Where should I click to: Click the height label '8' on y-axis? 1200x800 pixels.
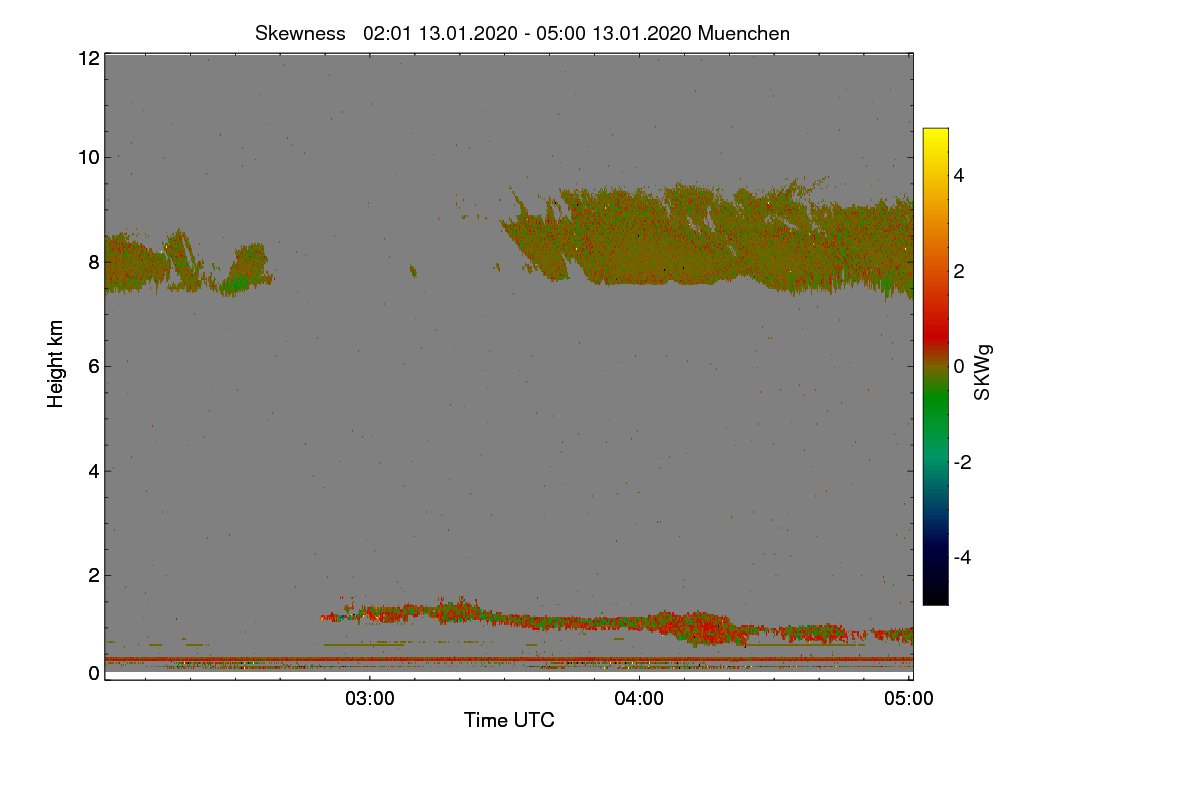(94, 262)
